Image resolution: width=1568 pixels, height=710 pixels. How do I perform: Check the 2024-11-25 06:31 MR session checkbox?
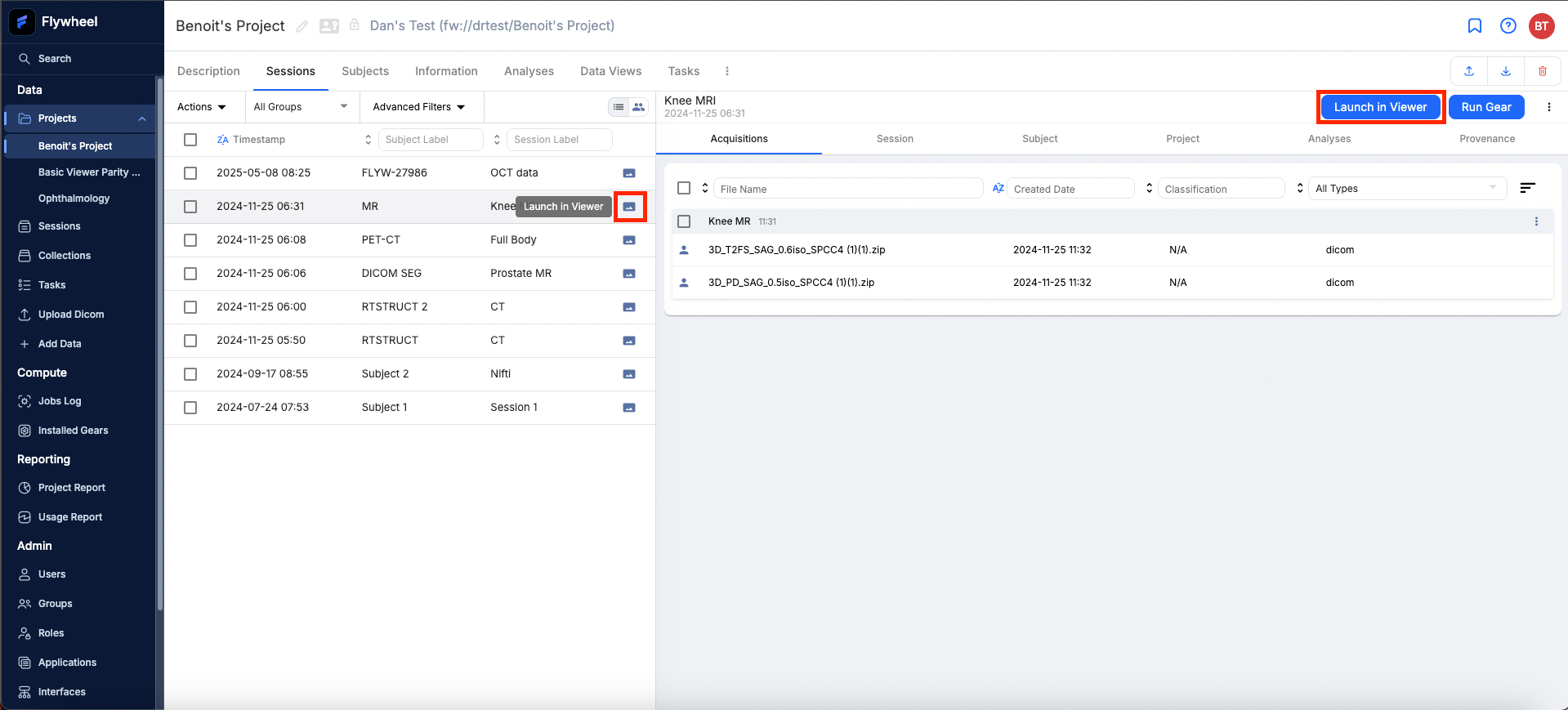click(190, 207)
